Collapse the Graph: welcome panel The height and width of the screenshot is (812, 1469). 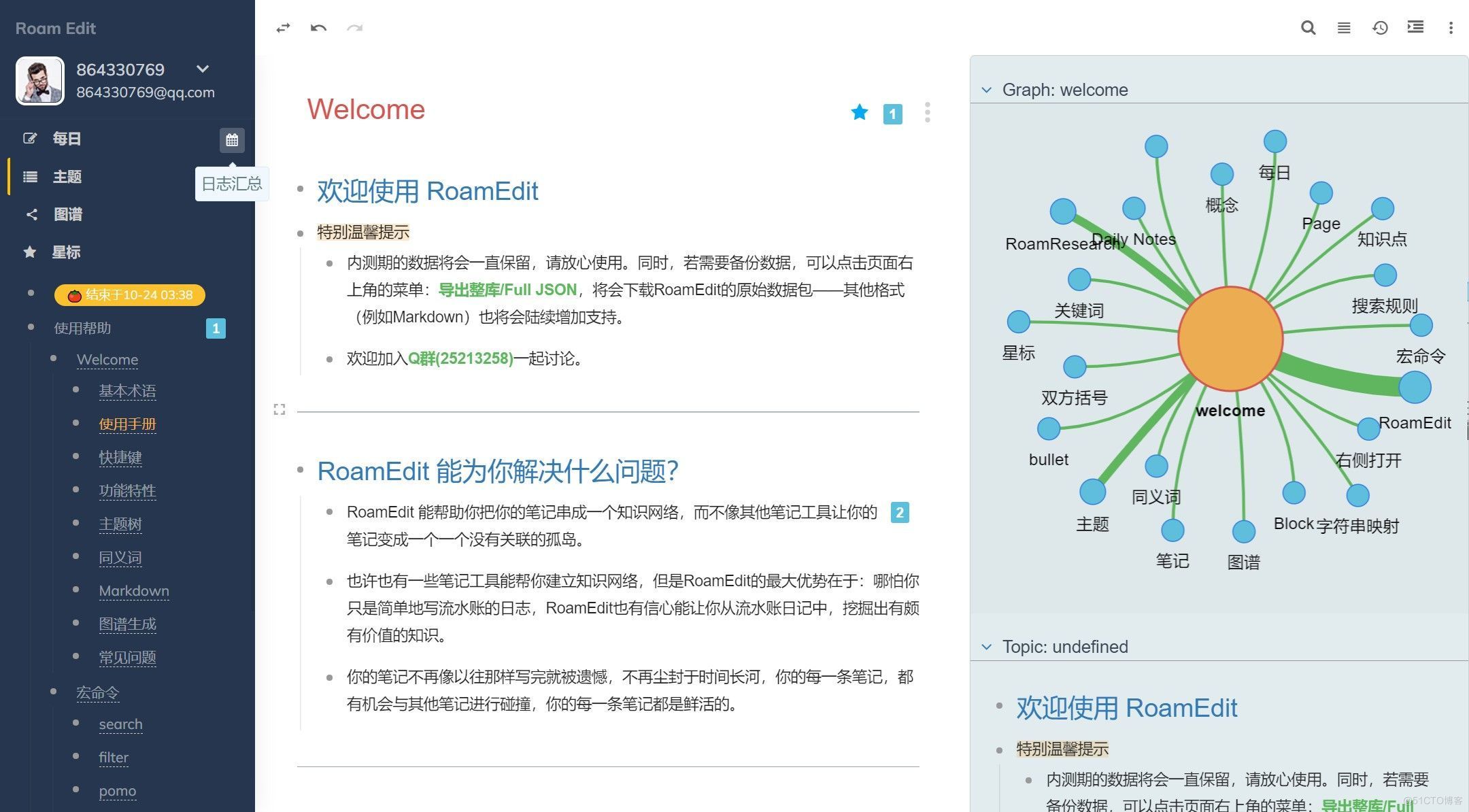click(987, 90)
